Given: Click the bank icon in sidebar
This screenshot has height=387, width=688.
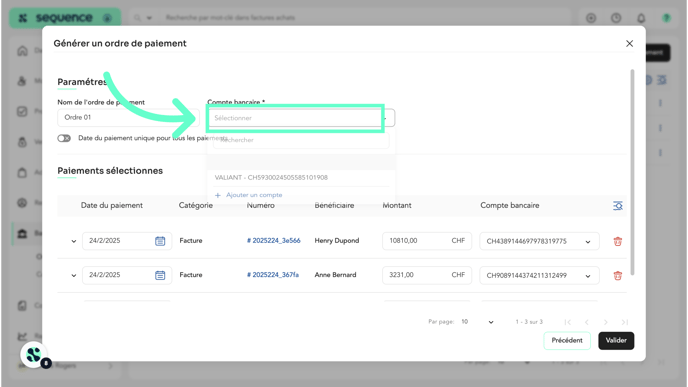Looking at the screenshot, I should 22,233.
